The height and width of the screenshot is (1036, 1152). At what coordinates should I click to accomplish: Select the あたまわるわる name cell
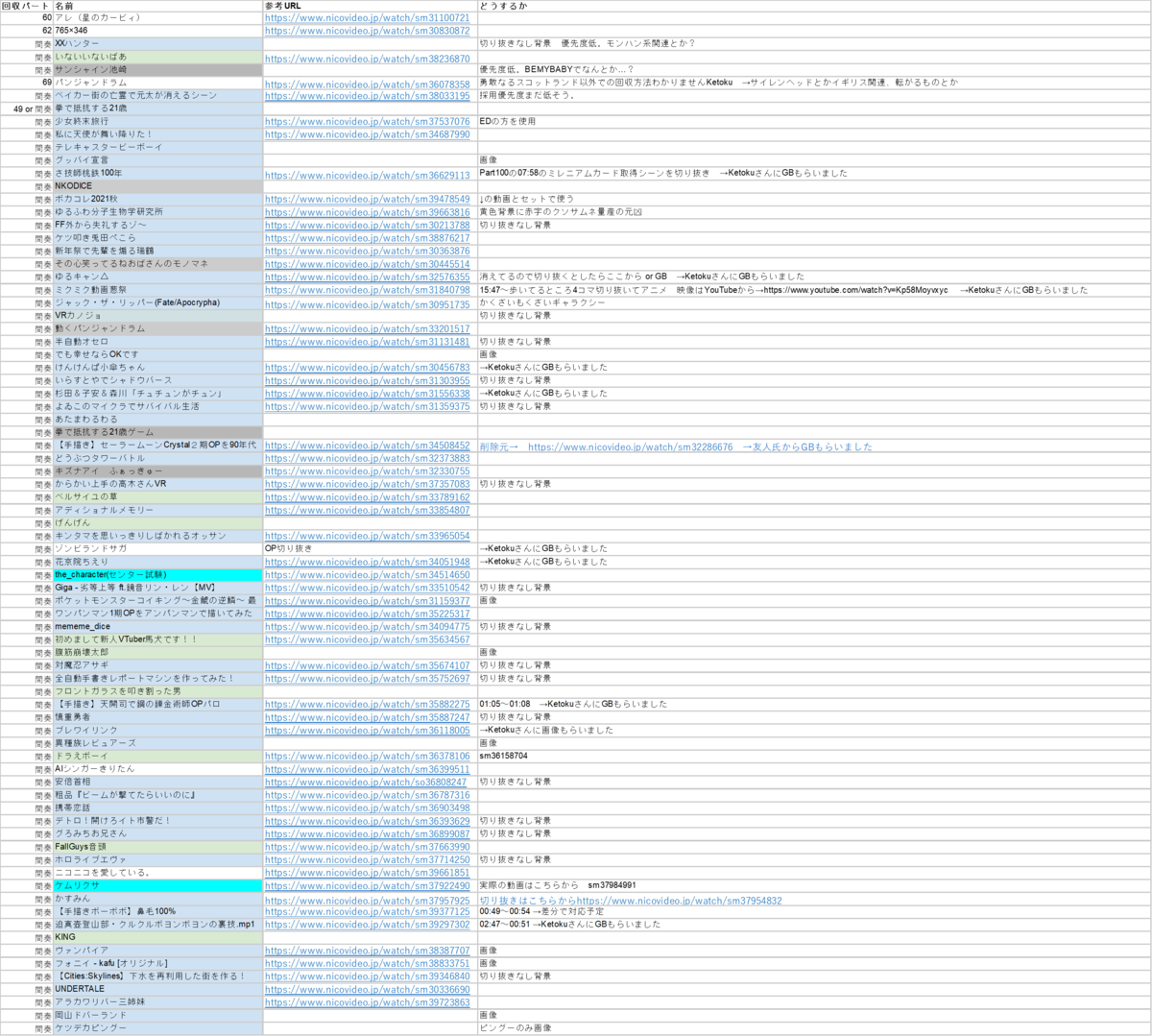click(157, 420)
